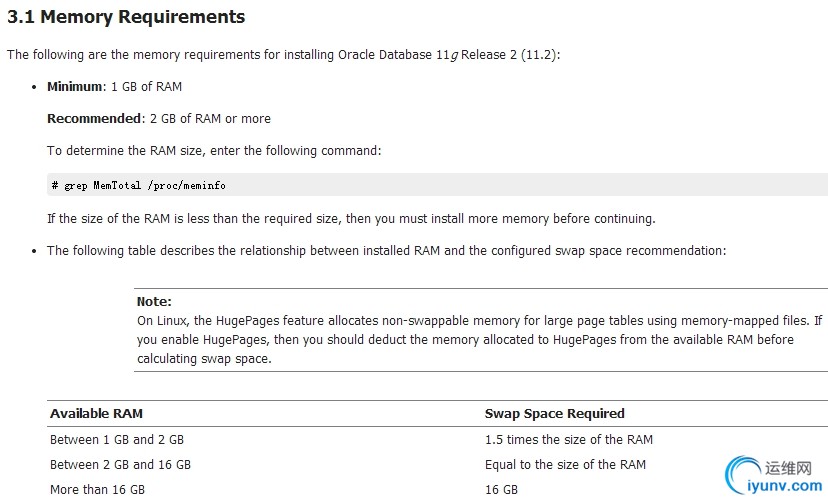Click the "Available RAM" table header
This screenshot has width=828, height=502.
tap(96, 414)
